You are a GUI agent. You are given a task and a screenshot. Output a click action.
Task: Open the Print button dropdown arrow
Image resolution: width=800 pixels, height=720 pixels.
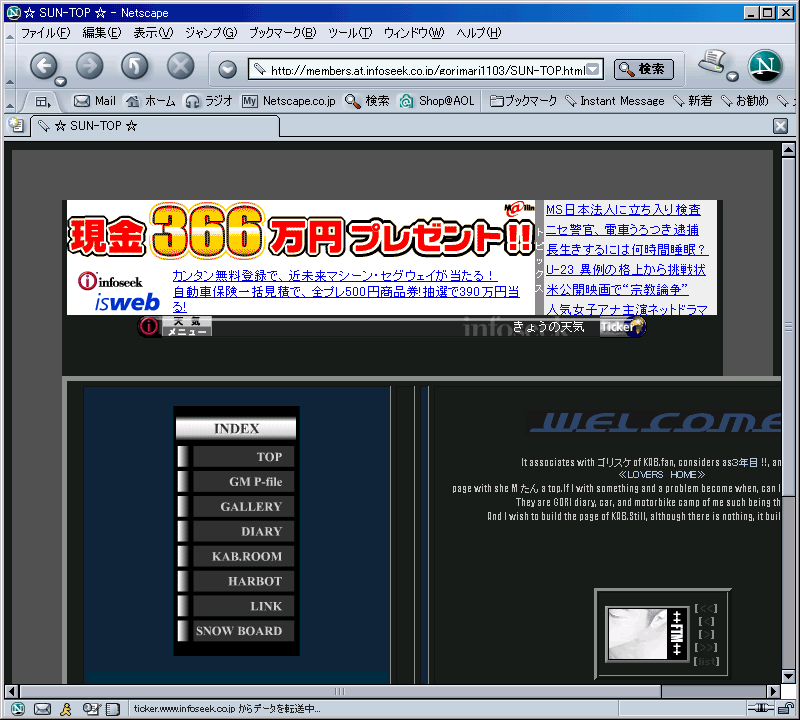[x=733, y=77]
